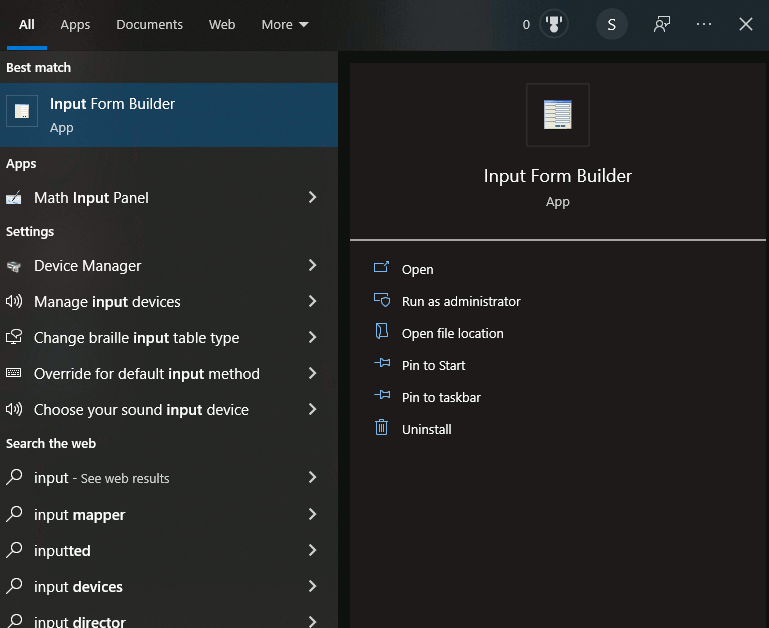Viewport: 769px width, 628px height.
Task: Click the Open icon in the actions list
Action: pyautogui.click(x=382, y=267)
